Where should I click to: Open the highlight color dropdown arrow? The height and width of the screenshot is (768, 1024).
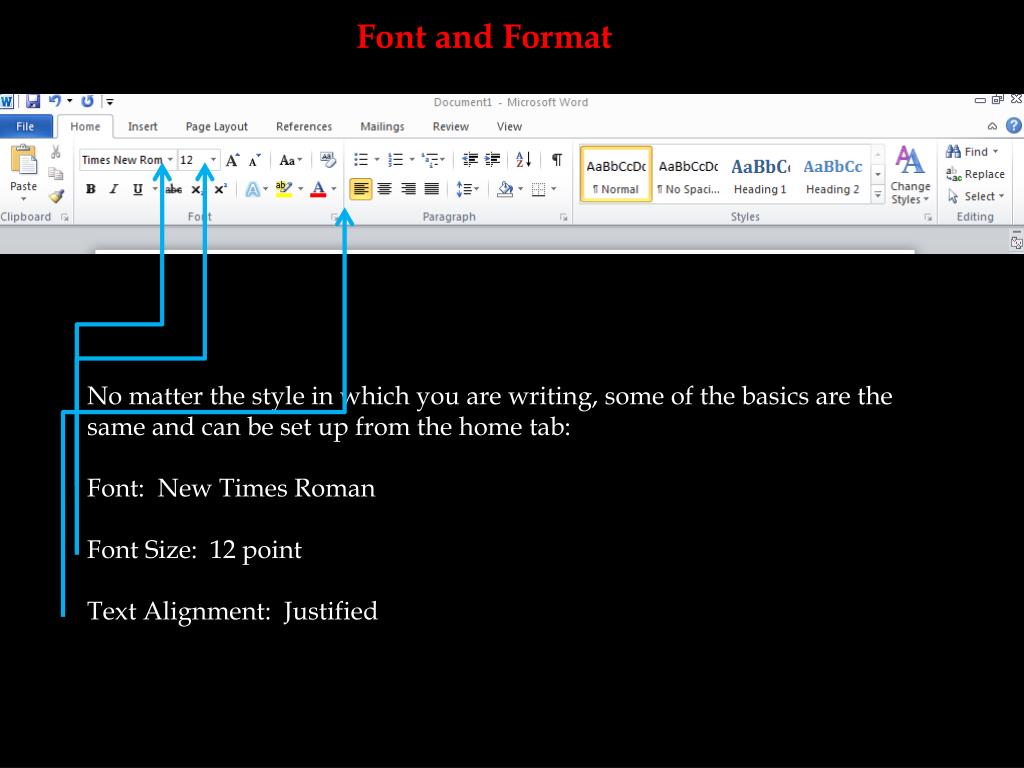(300, 189)
